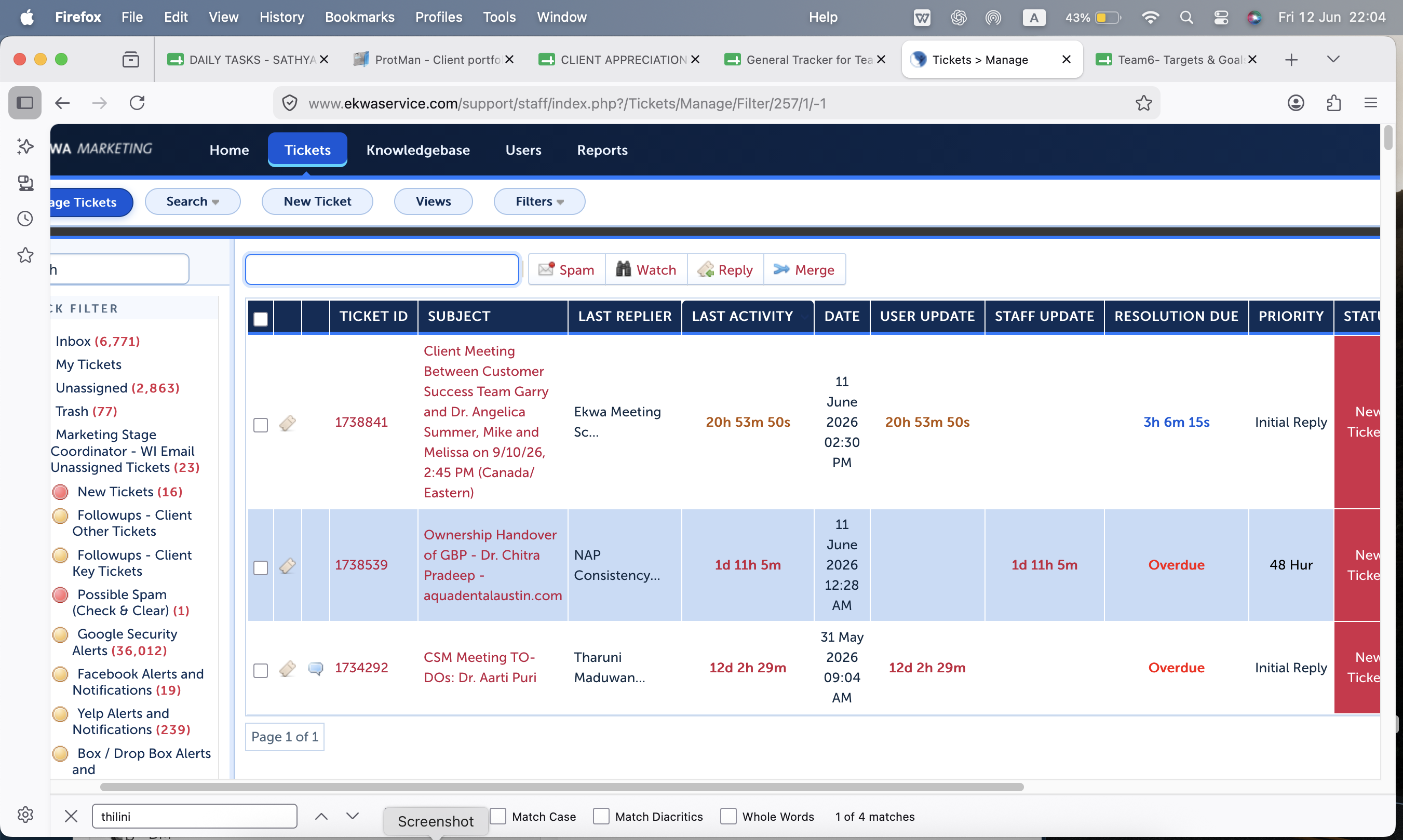Open the Firefox application menu

tap(1371, 103)
